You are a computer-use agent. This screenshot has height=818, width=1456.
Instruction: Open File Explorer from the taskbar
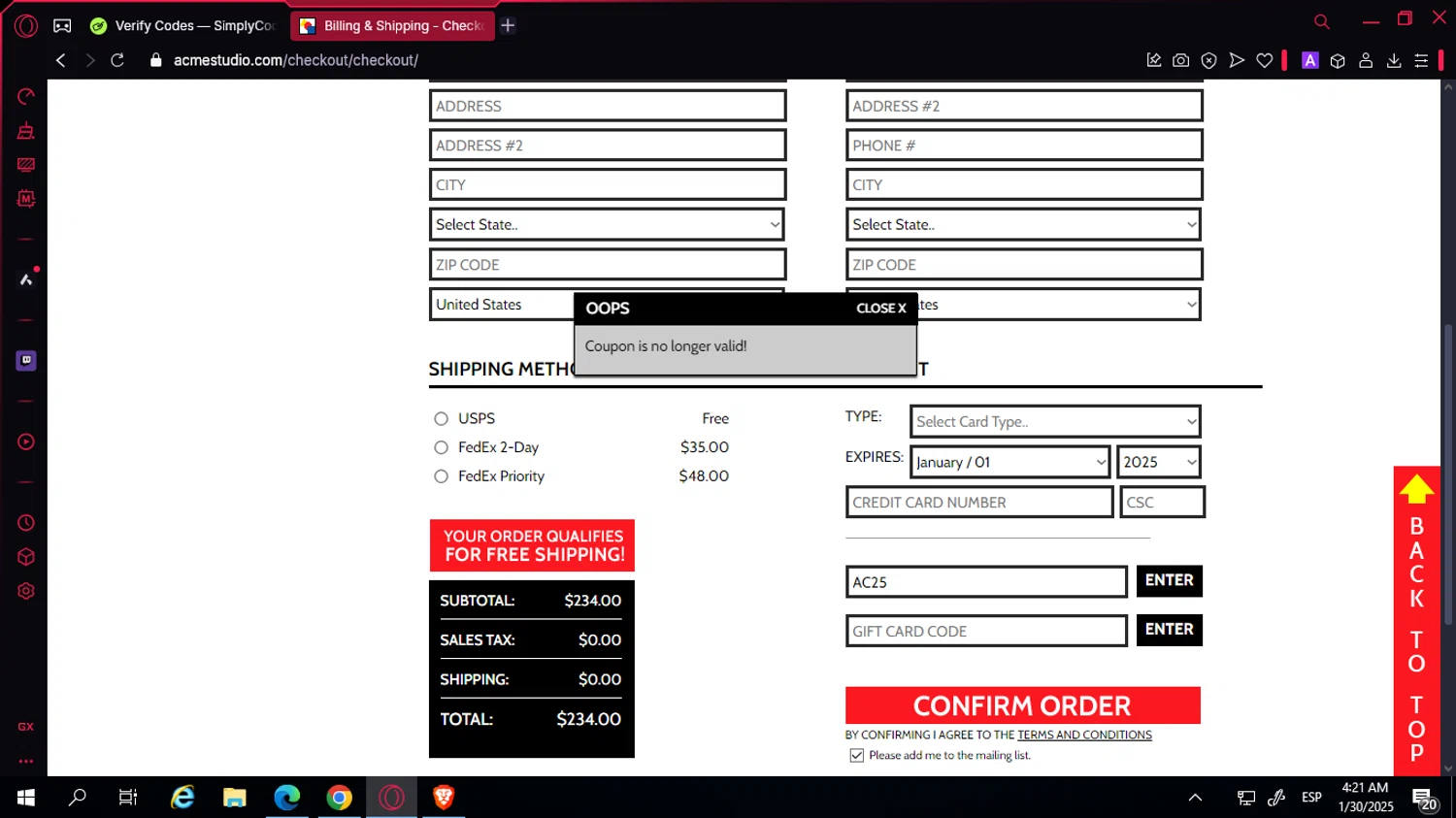pyautogui.click(x=234, y=798)
